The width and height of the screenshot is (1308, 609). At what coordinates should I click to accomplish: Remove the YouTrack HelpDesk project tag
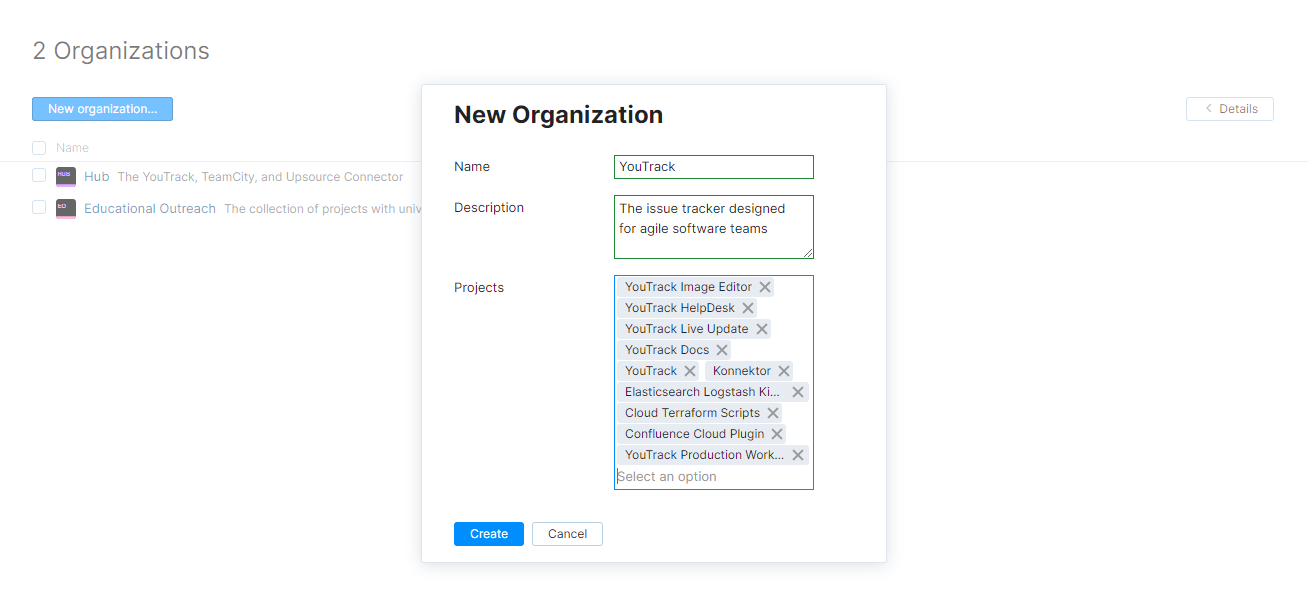coord(748,308)
